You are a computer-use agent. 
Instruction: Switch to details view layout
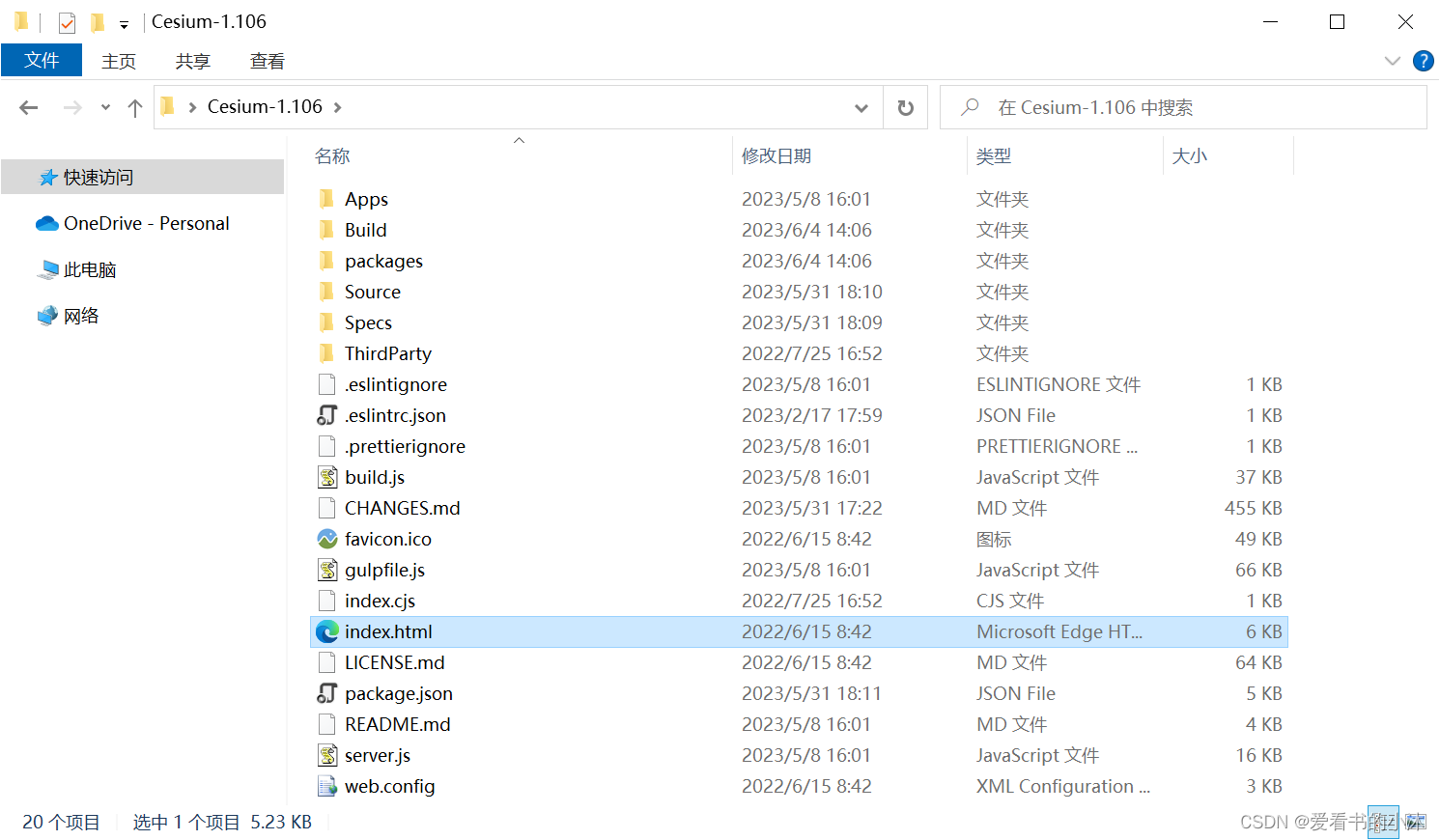click(x=1383, y=822)
